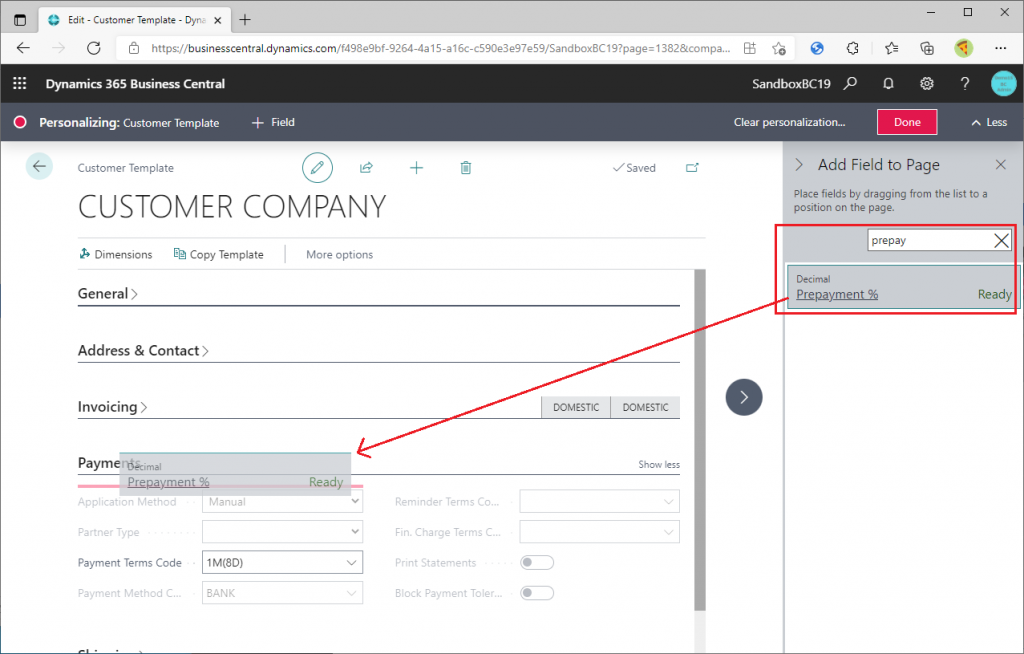
Task: Click Clear personalization...
Action: 789,122
